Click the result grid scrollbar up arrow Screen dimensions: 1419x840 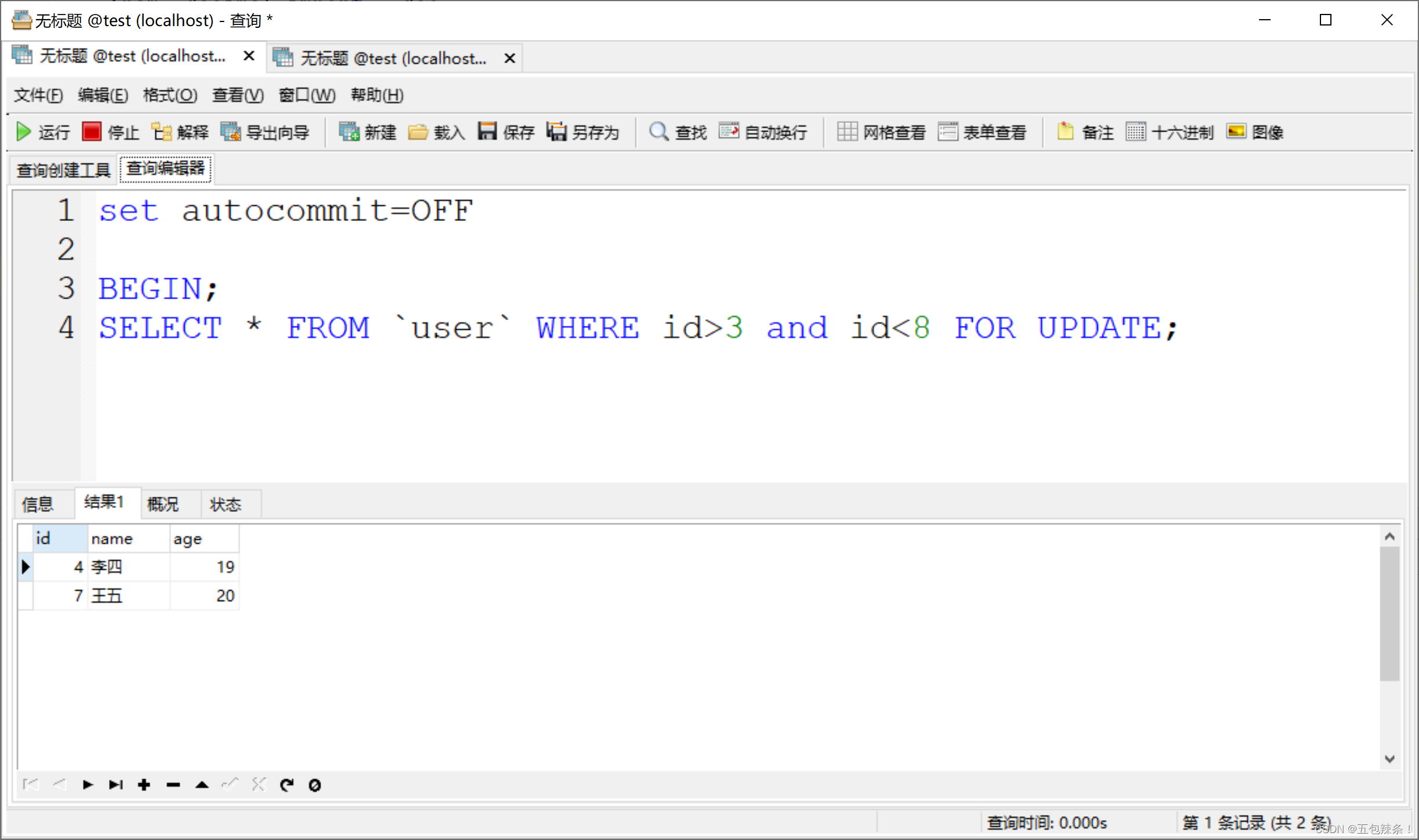[x=1389, y=537]
